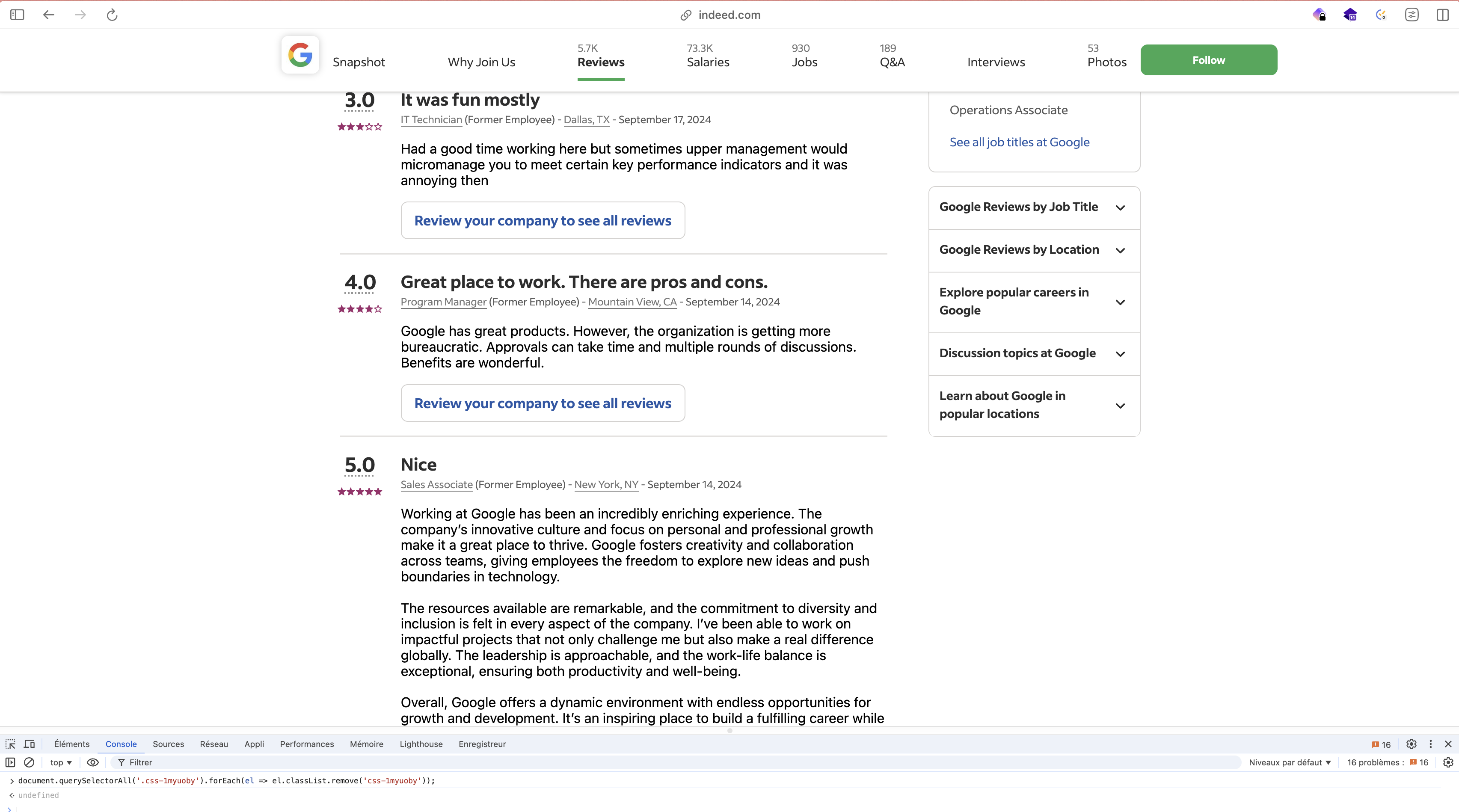Expand Explore popular careers in Google

(x=1034, y=302)
